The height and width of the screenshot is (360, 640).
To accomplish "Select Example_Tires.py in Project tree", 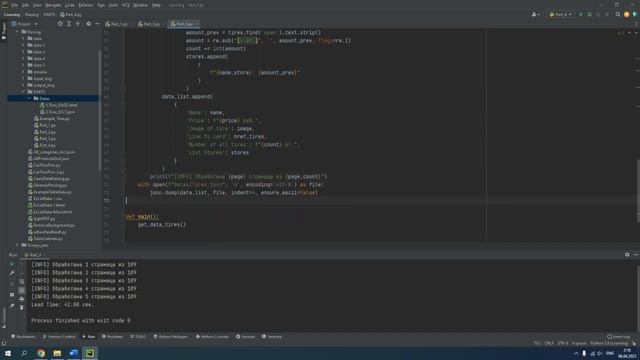I will (52, 119).
